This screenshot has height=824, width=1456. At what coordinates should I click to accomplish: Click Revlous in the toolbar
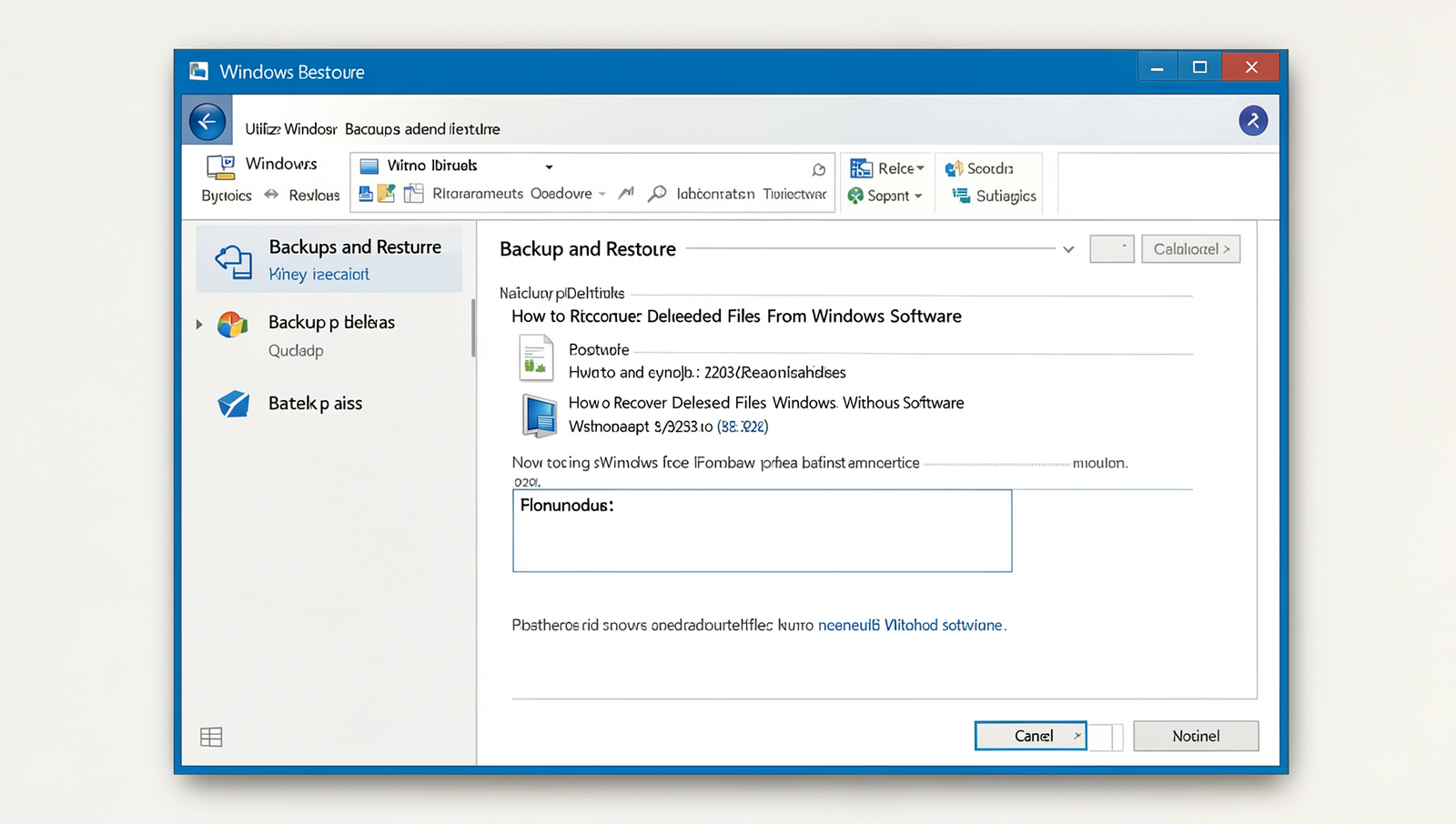point(314,195)
